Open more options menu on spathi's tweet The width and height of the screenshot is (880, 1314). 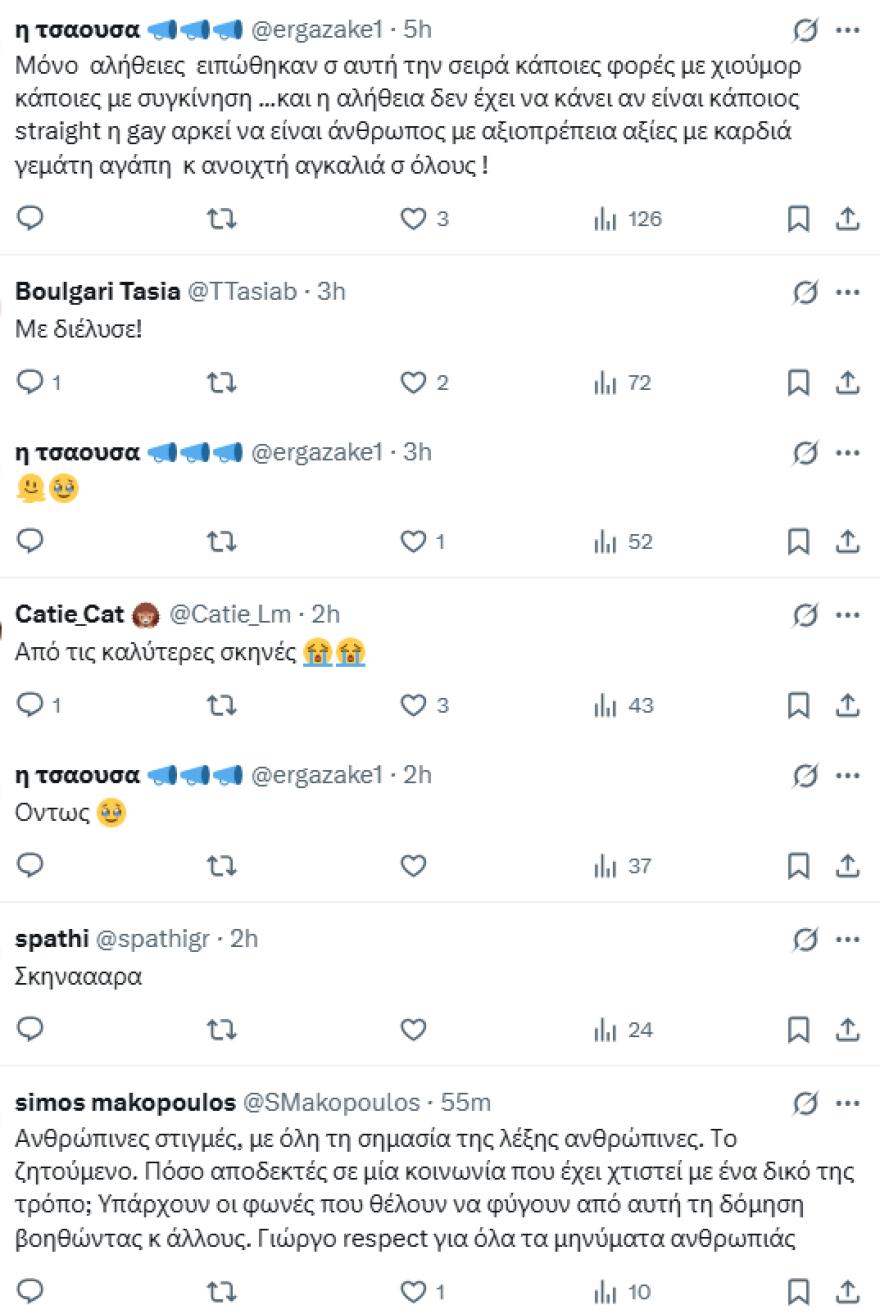point(847,939)
